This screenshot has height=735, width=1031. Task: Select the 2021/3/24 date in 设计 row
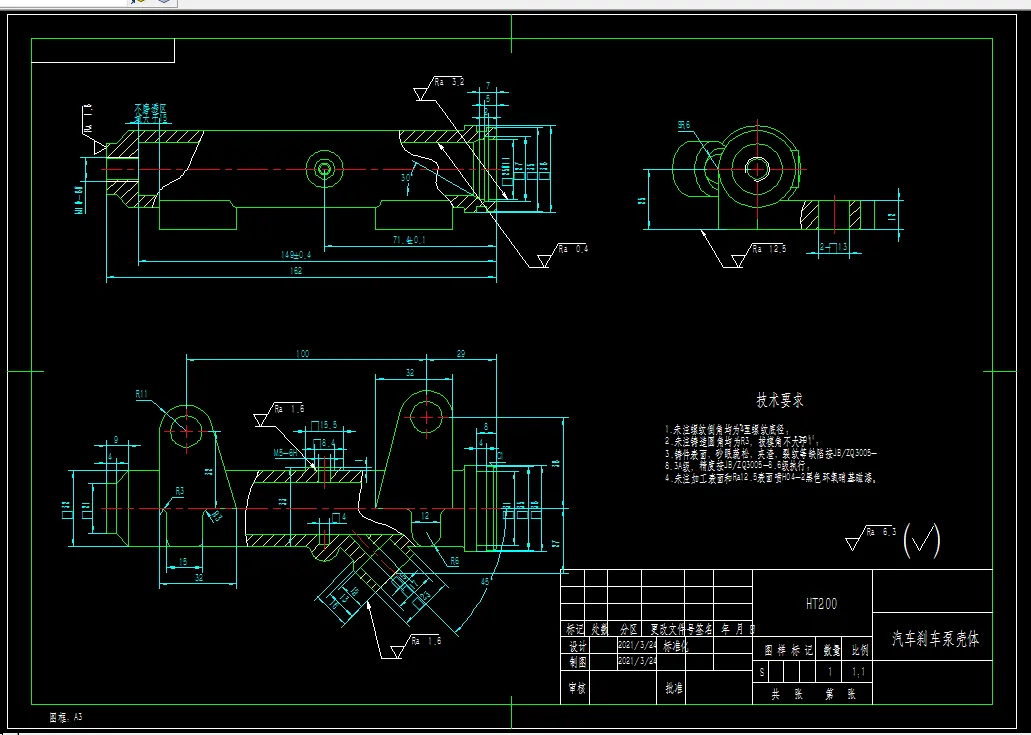[638, 644]
